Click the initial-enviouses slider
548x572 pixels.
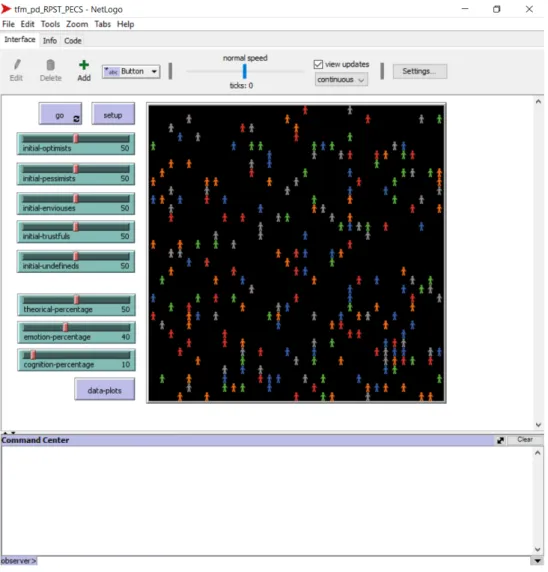(x=76, y=204)
